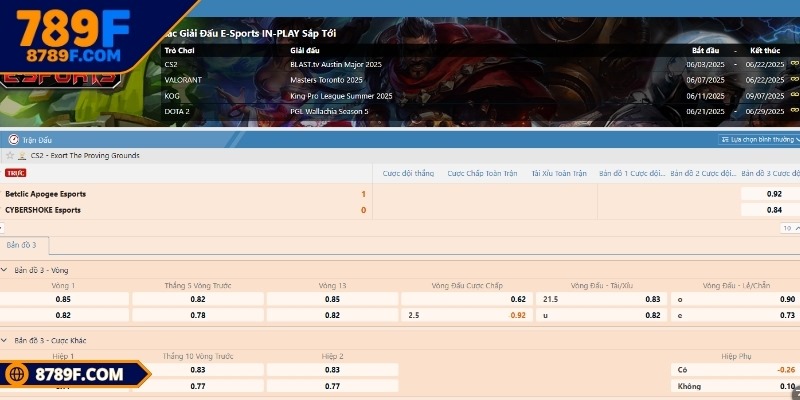Bet 0.84 on CYBERSHOKE map 3
Image resolution: width=800 pixels, height=400 pixels.
click(770, 210)
